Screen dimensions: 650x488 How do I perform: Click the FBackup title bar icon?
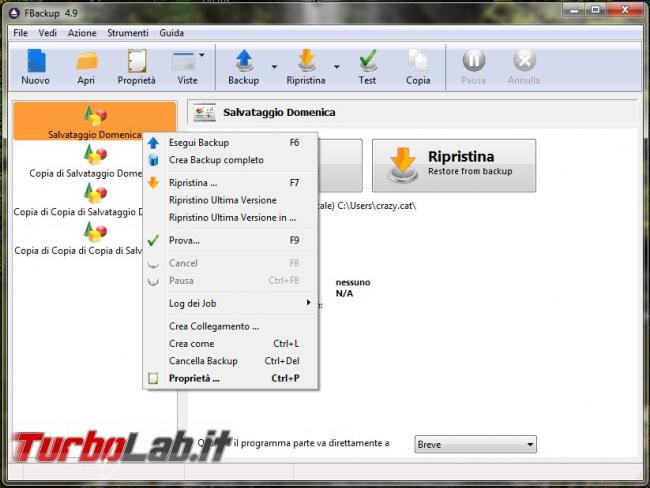[14, 13]
